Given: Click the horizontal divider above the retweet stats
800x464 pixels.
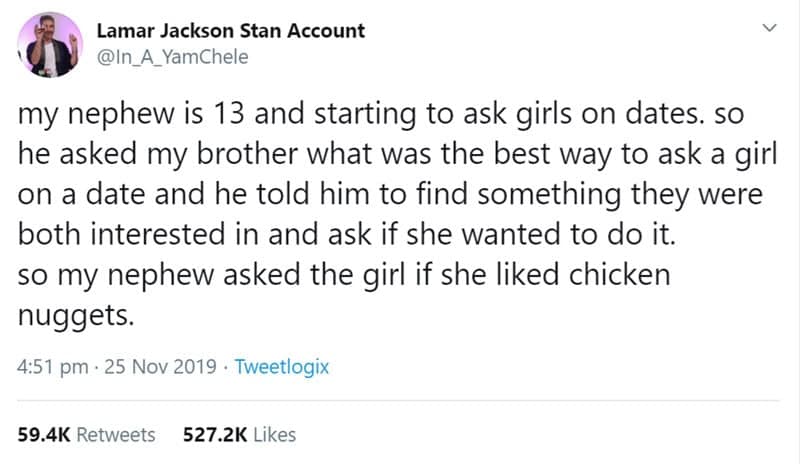Looking at the screenshot, I should (x=400, y=402).
